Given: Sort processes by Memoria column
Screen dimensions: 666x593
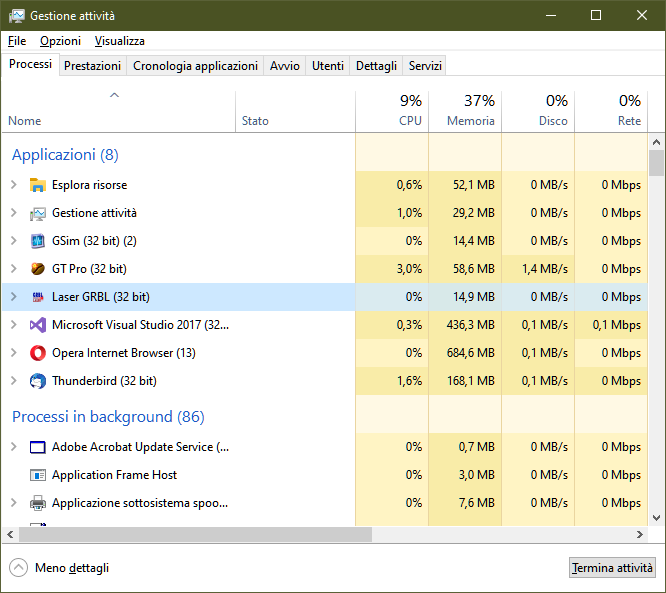Looking at the screenshot, I should (465, 111).
